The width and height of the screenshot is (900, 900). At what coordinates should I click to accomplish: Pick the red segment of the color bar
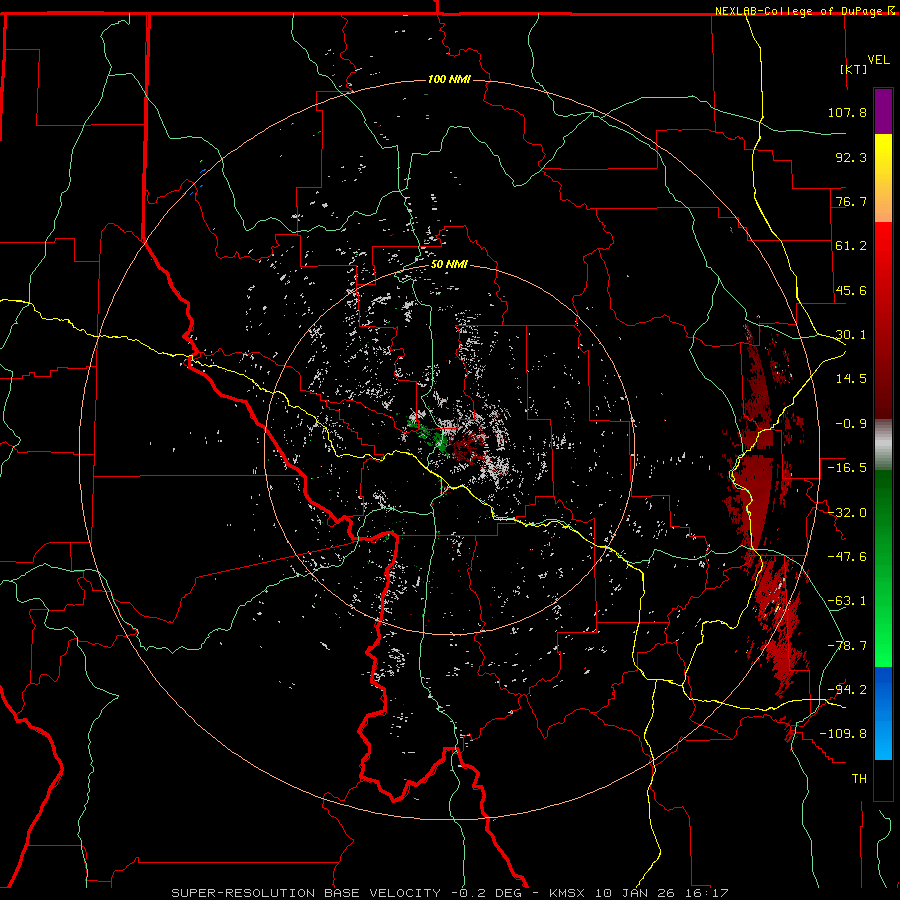pos(883,320)
